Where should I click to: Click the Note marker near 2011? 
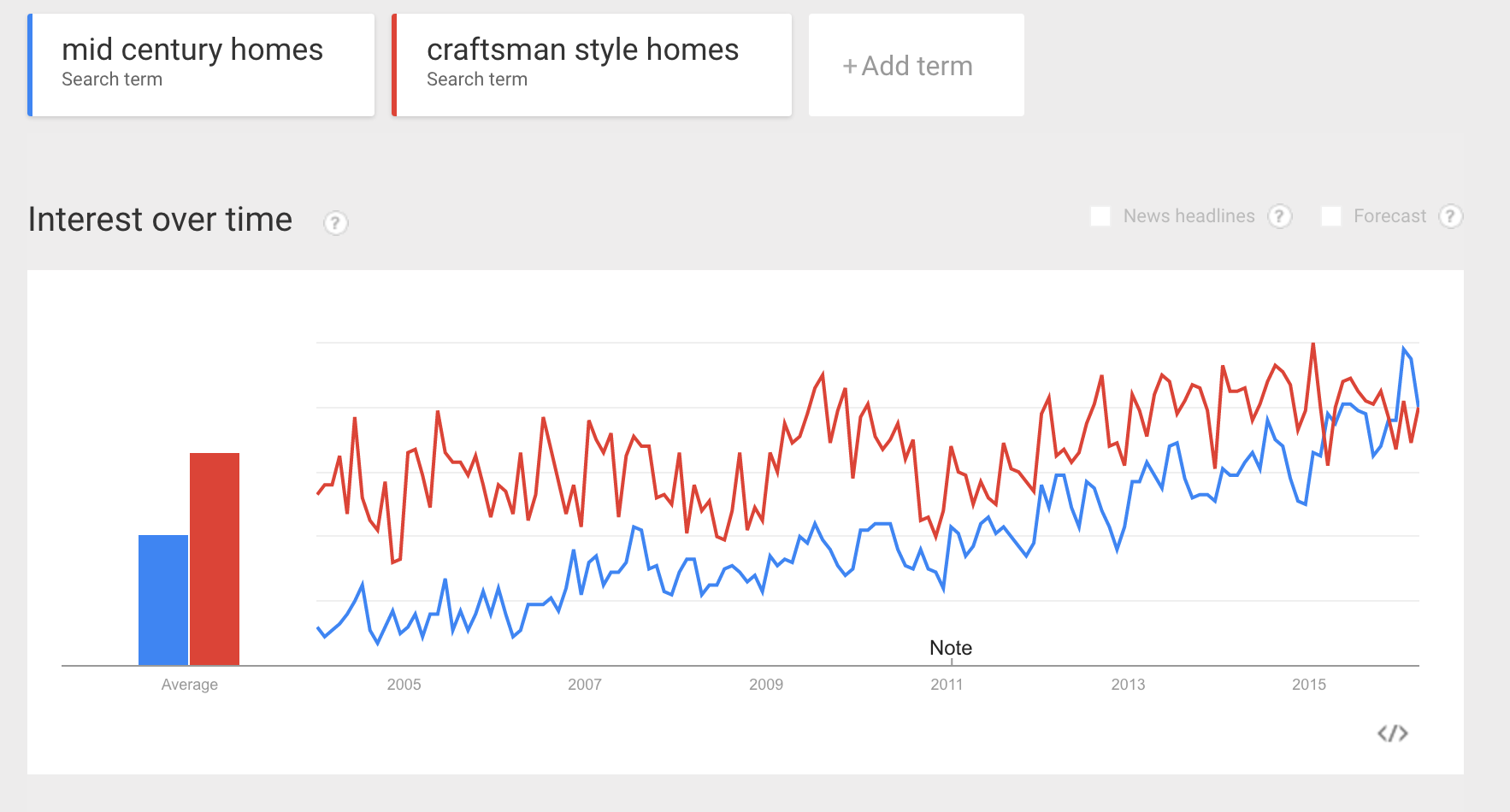(x=951, y=648)
